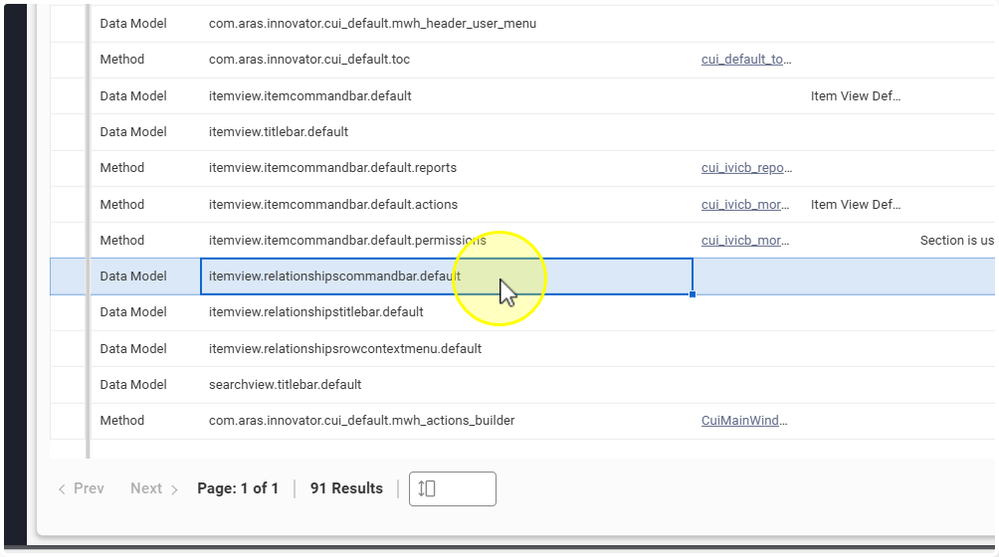
Task: Click the Prev page button
Action: tap(81, 488)
